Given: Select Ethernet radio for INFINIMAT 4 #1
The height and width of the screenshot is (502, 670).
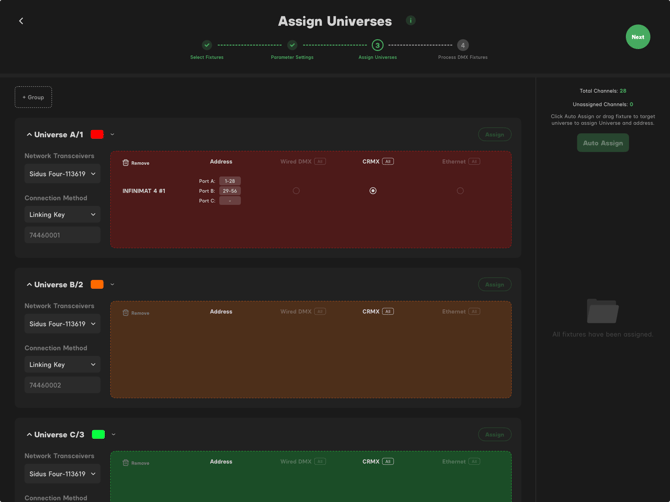Looking at the screenshot, I should [460, 191].
